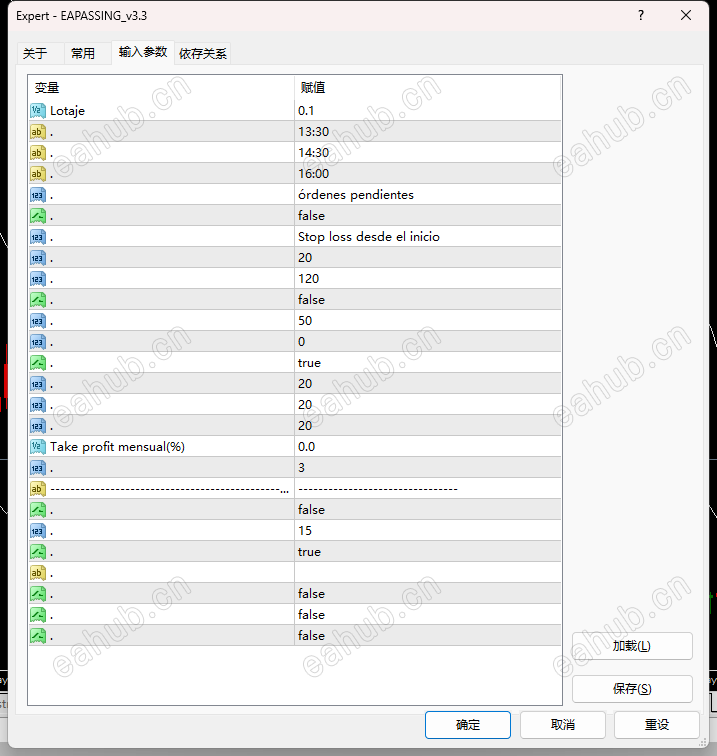Click the integer icon in the 120 value row

point(38,279)
